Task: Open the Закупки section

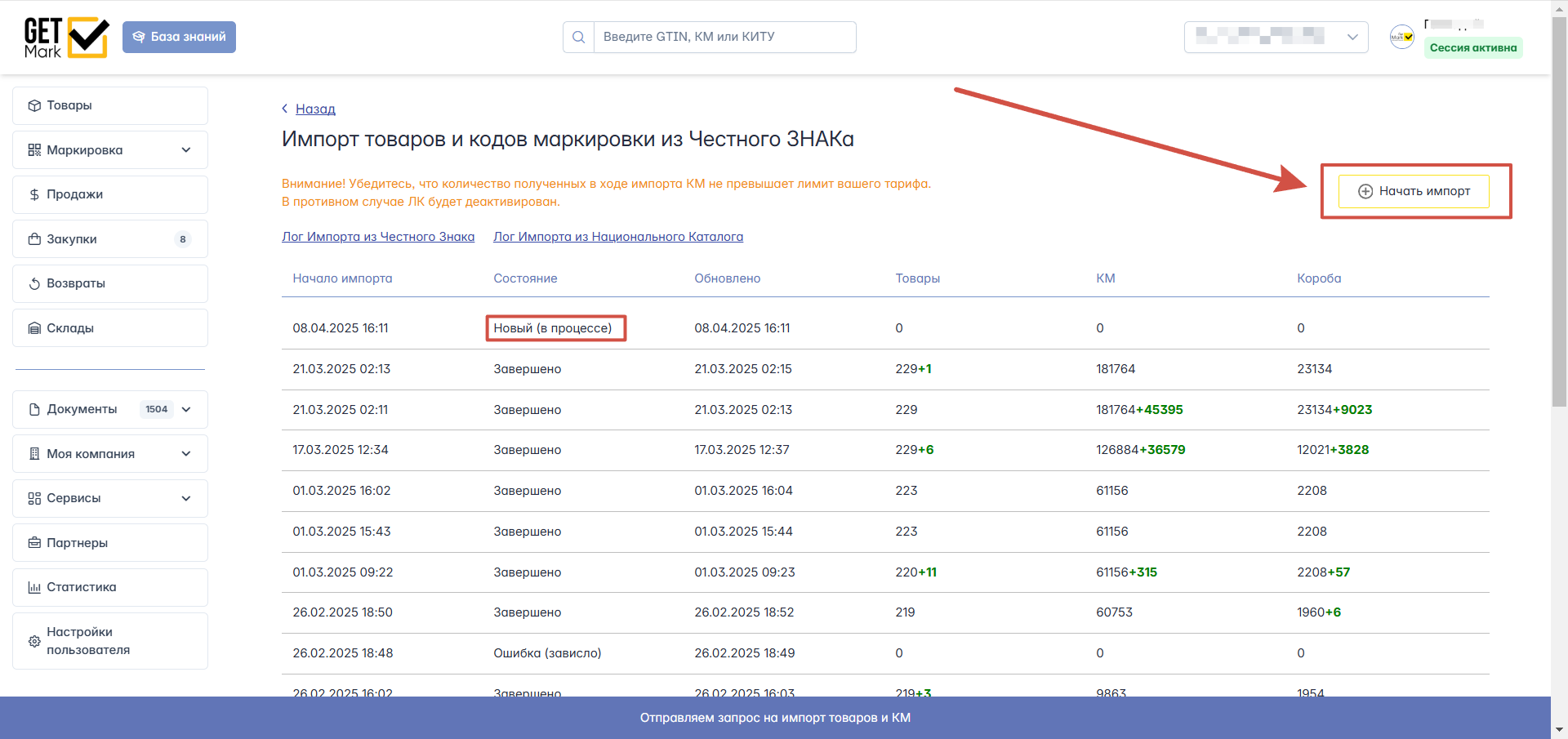Action: 110,239
